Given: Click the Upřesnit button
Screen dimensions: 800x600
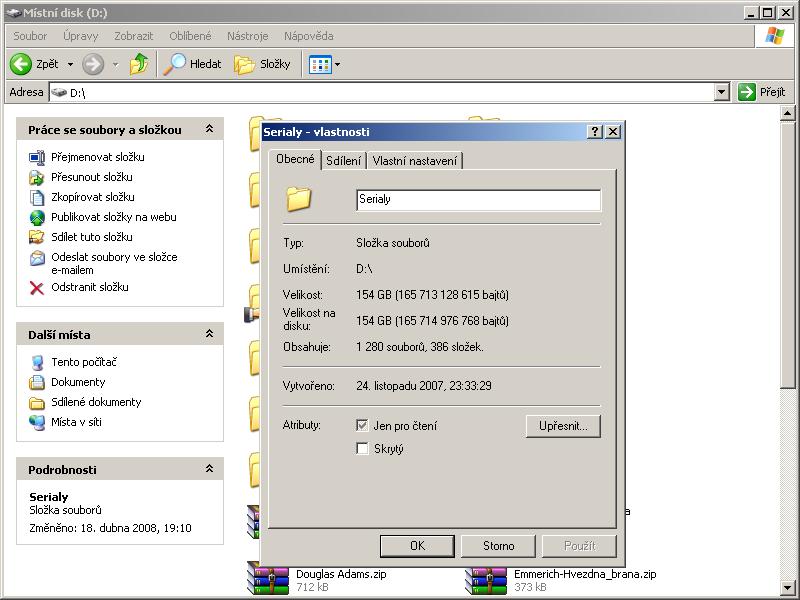Looking at the screenshot, I should click(563, 426).
